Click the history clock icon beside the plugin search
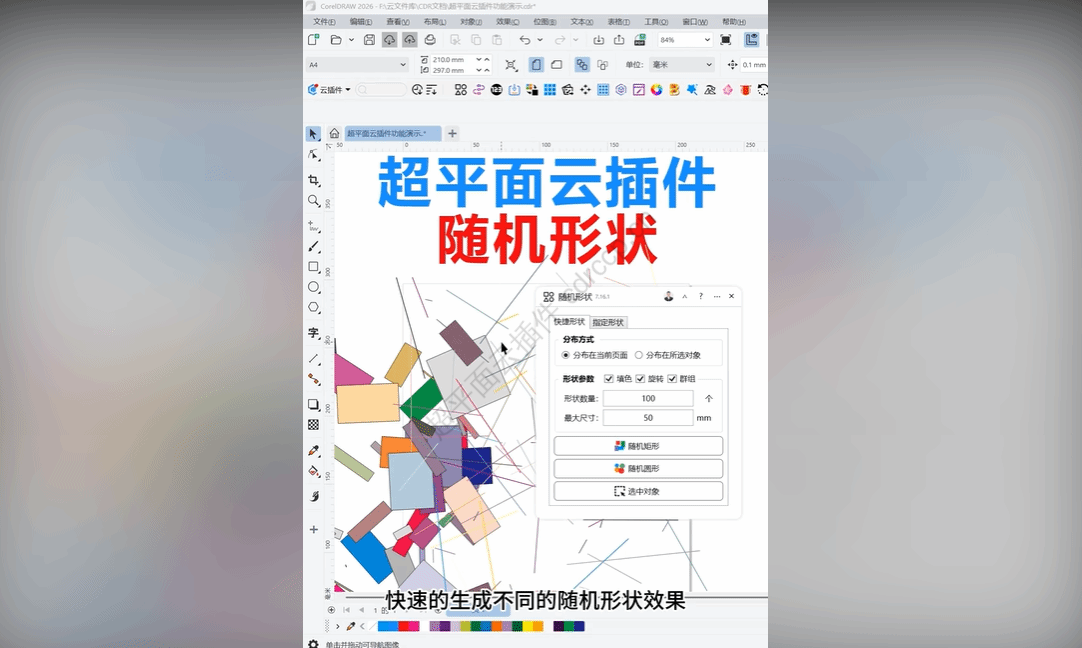The width and height of the screenshot is (1082, 648). pos(417,90)
